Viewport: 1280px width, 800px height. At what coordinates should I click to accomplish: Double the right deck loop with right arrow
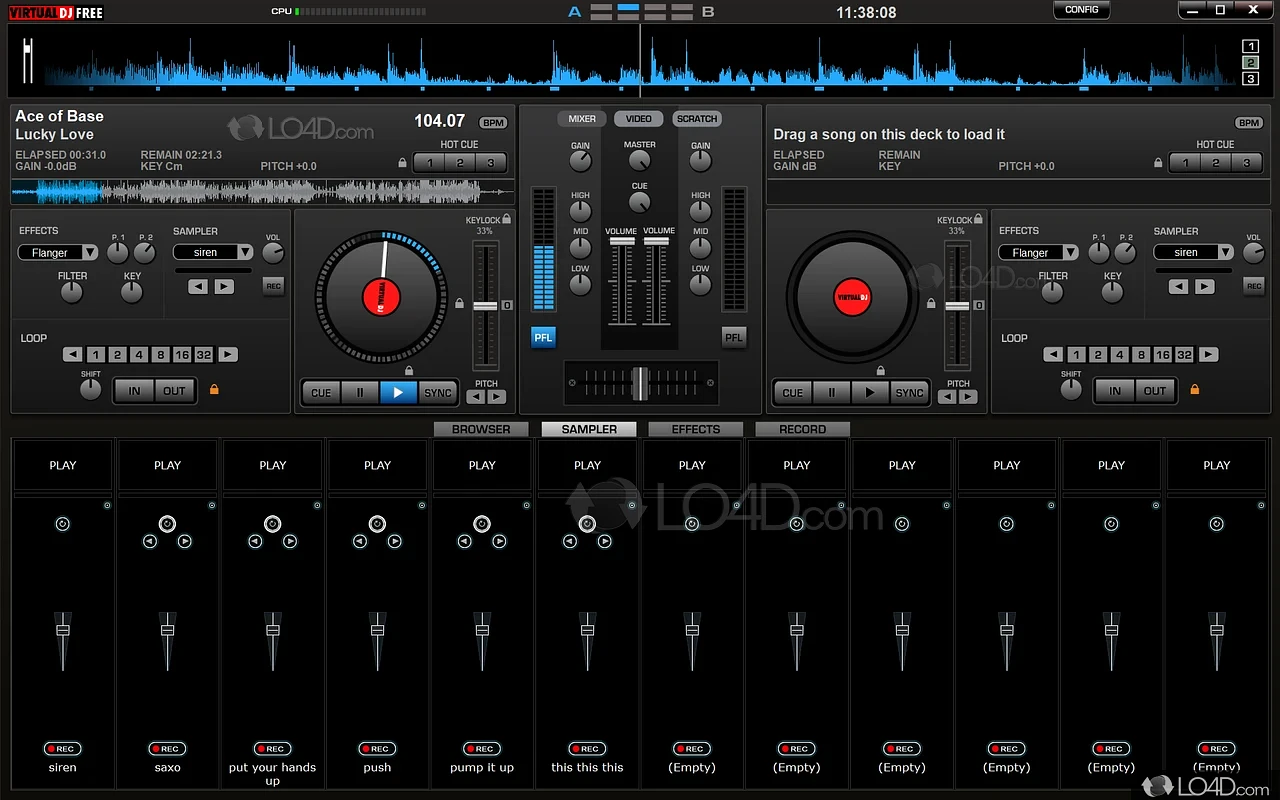(x=1209, y=355)
